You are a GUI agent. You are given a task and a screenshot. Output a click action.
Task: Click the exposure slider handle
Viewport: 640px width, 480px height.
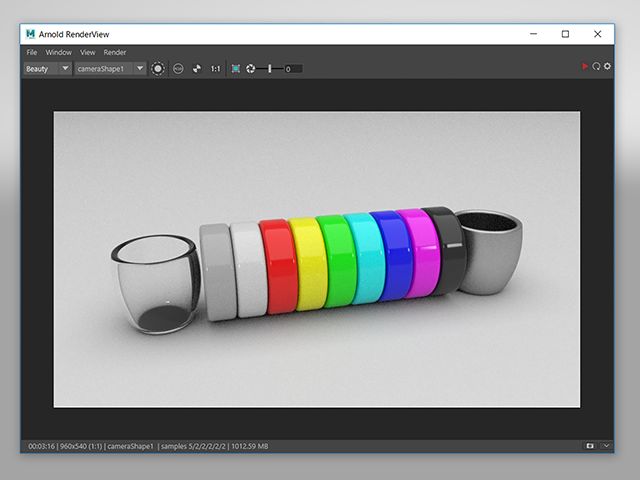[x=269, y=69]
